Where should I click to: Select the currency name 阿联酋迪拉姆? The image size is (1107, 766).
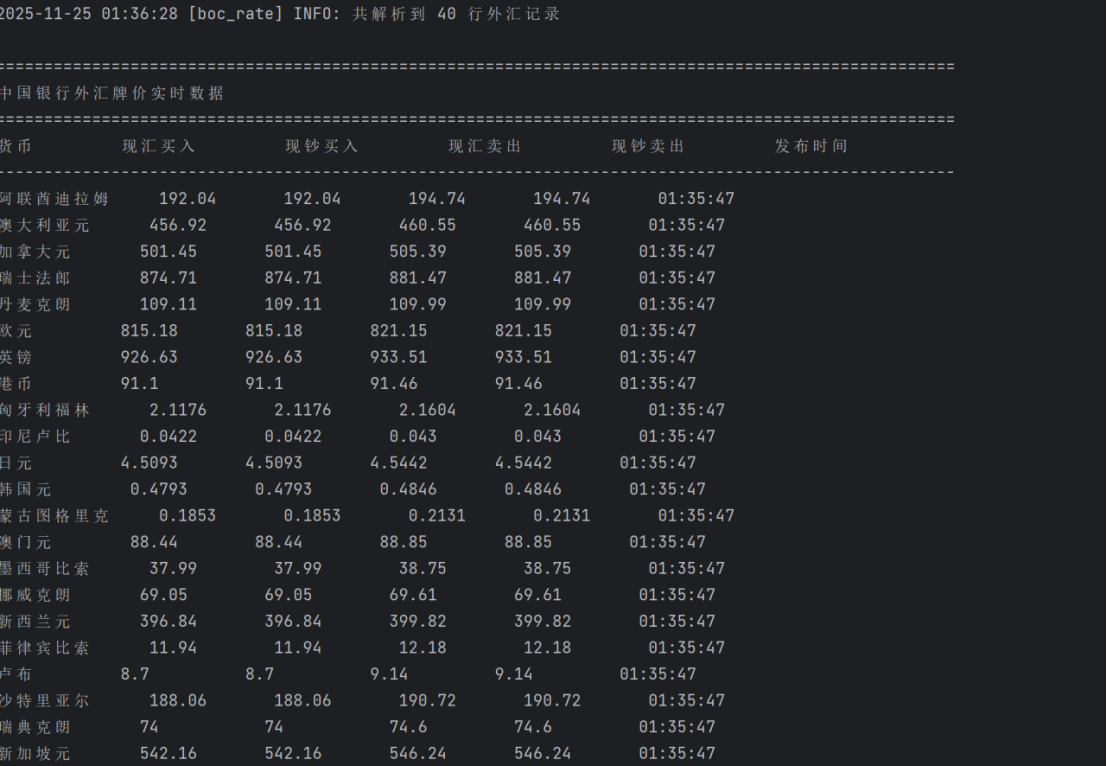tap(54, 199)
